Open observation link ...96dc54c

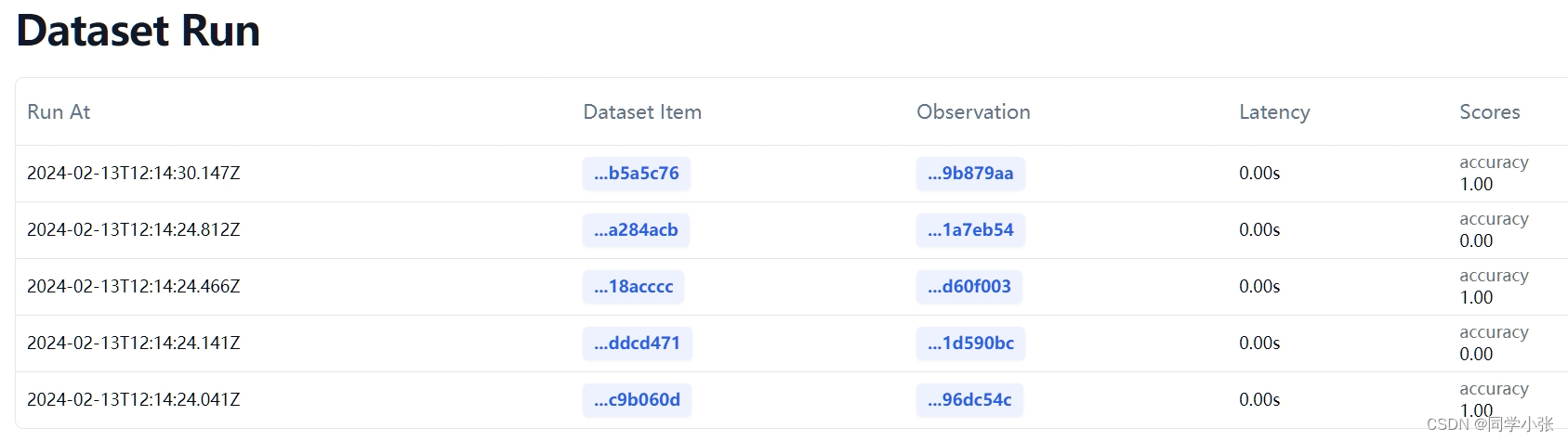(969, 400)
